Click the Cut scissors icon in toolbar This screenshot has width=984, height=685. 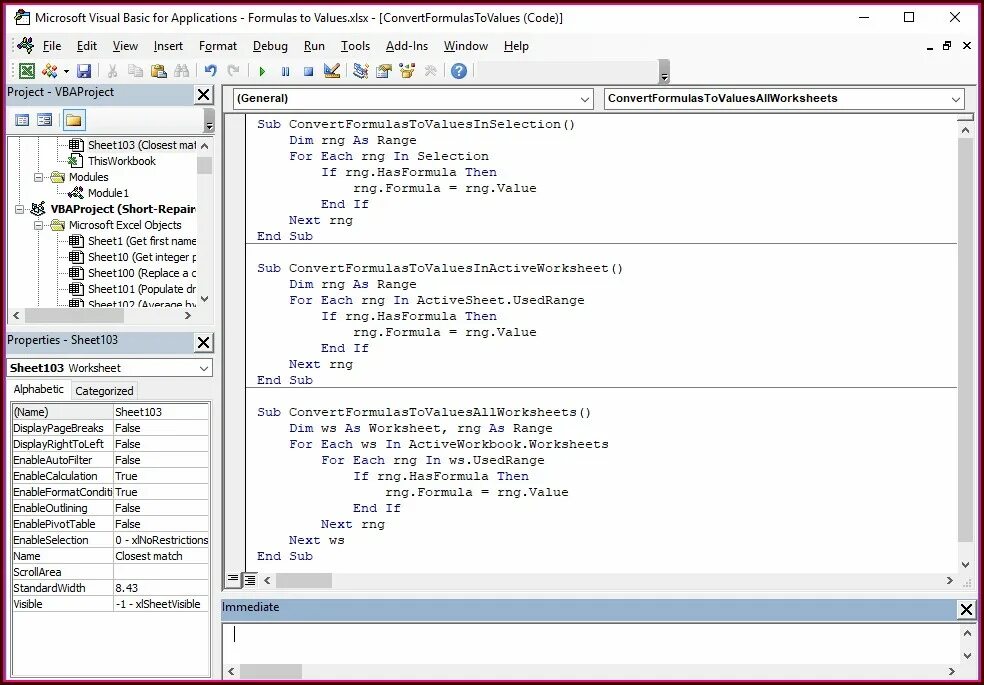(112, 71)
